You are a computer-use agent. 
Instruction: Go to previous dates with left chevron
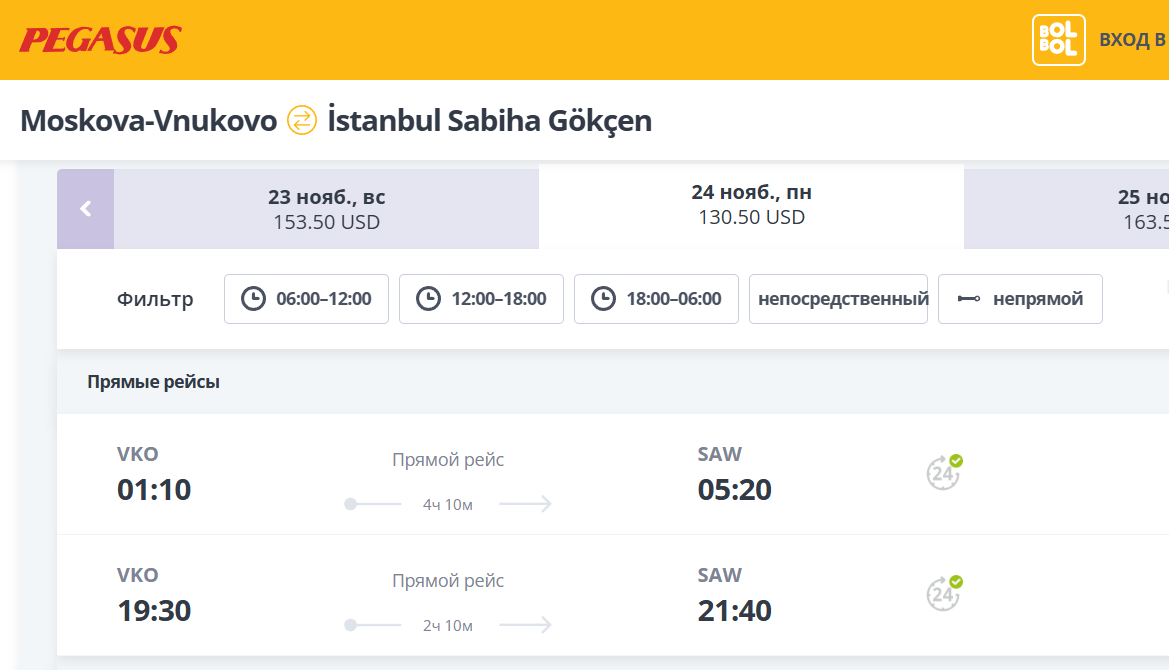[x=86, y=209]
